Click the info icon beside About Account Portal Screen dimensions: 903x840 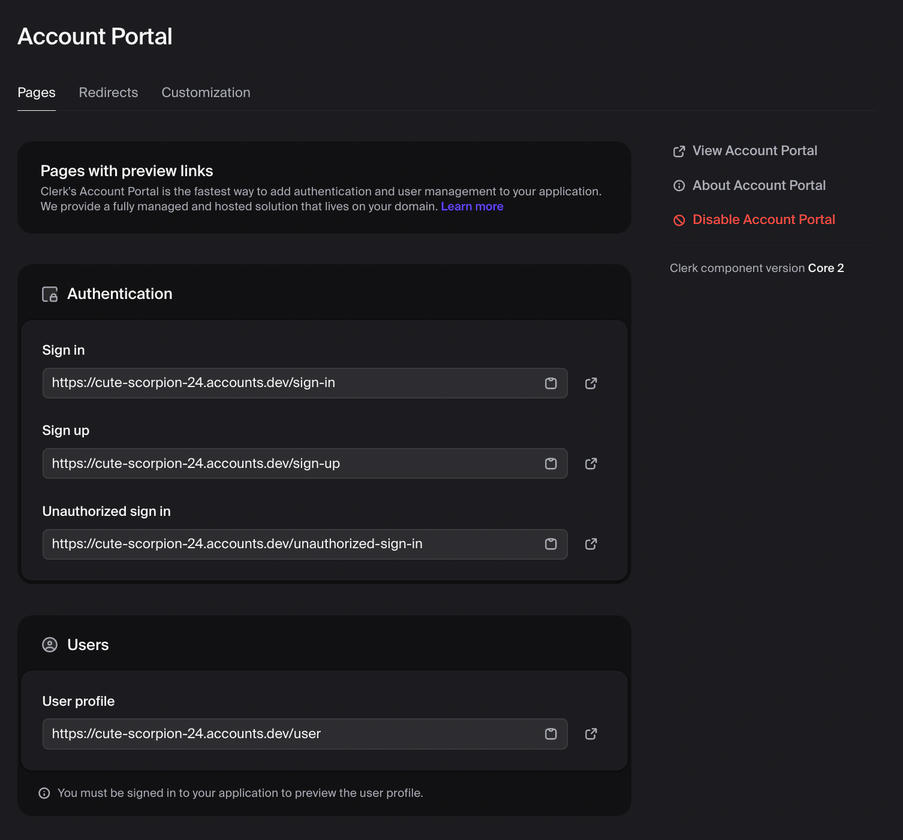[677, 185]
